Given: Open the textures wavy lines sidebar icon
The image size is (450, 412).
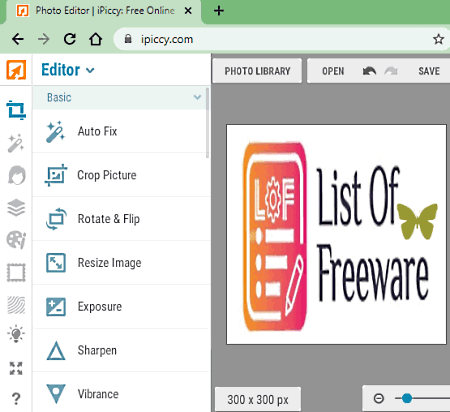Looking at the screenshot, I should pos(16,305).
